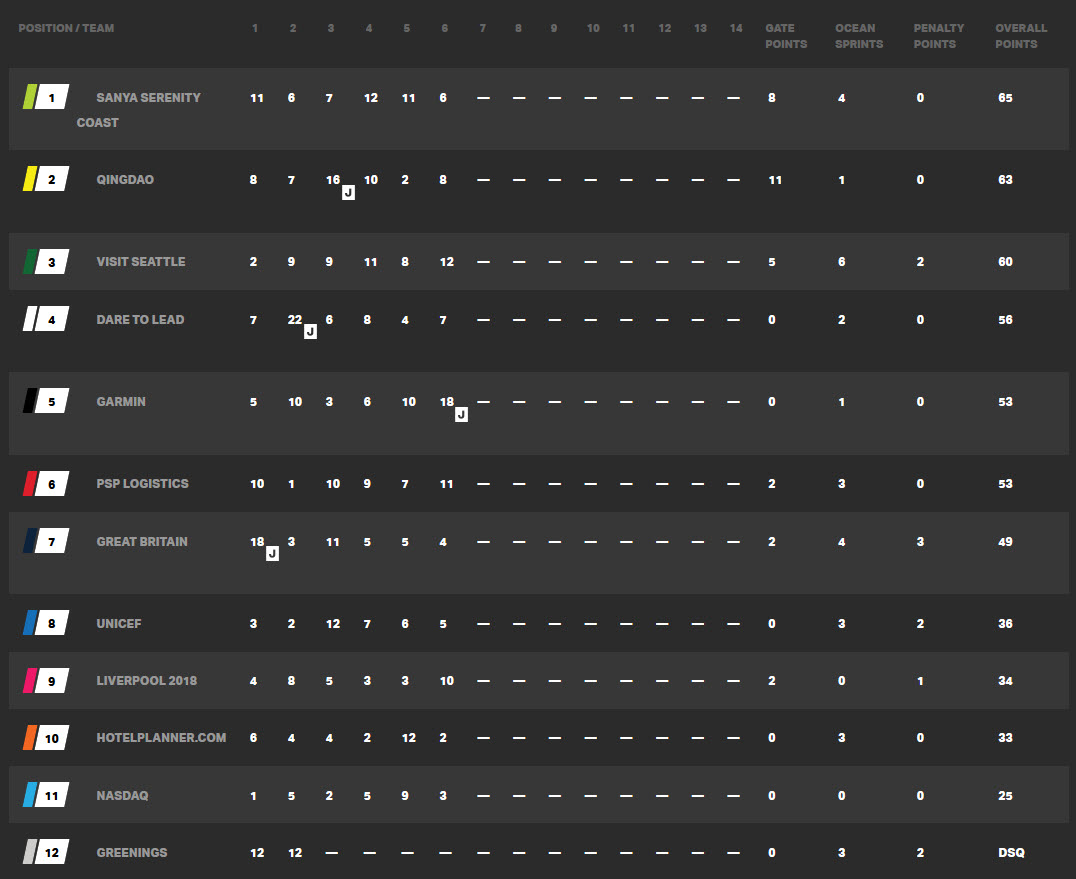Click the position 1 badge for Sanya
Image resolution: width=1076 pixels, height=879 pixels.
tap(51, 98)
